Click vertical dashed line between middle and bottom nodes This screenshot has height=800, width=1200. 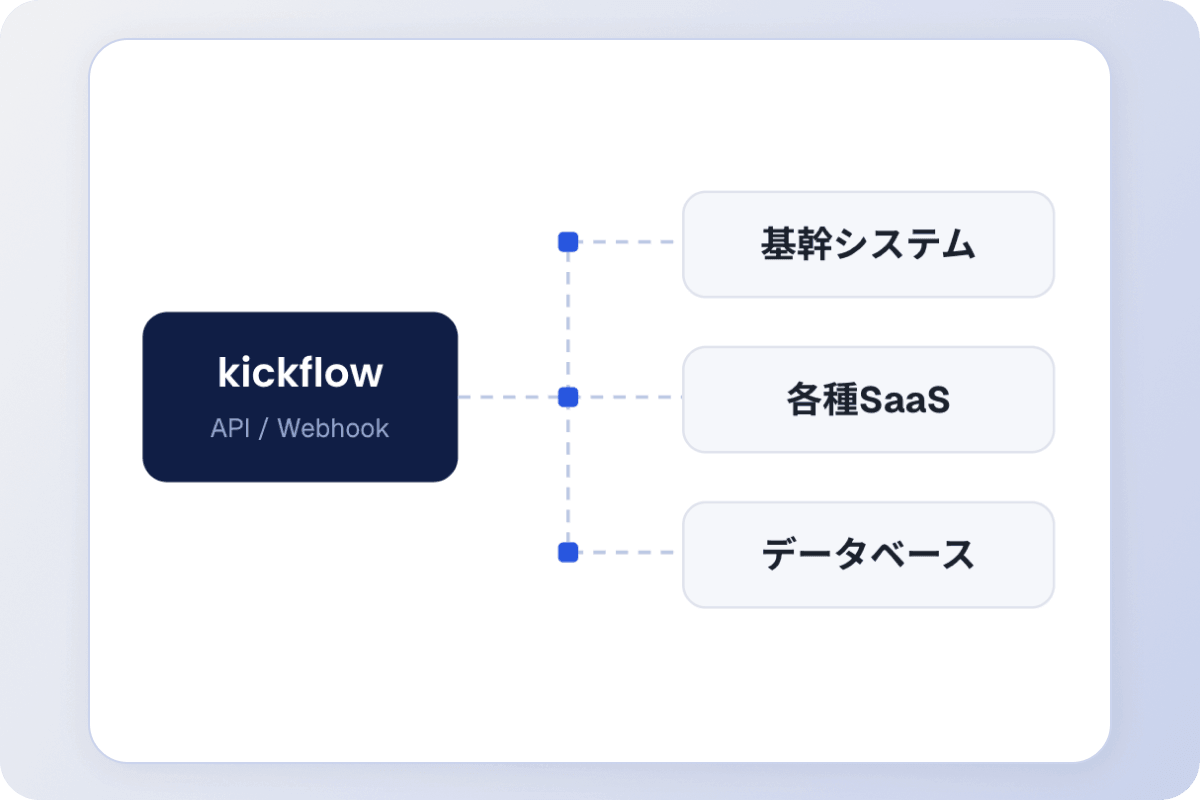(568, 475)
